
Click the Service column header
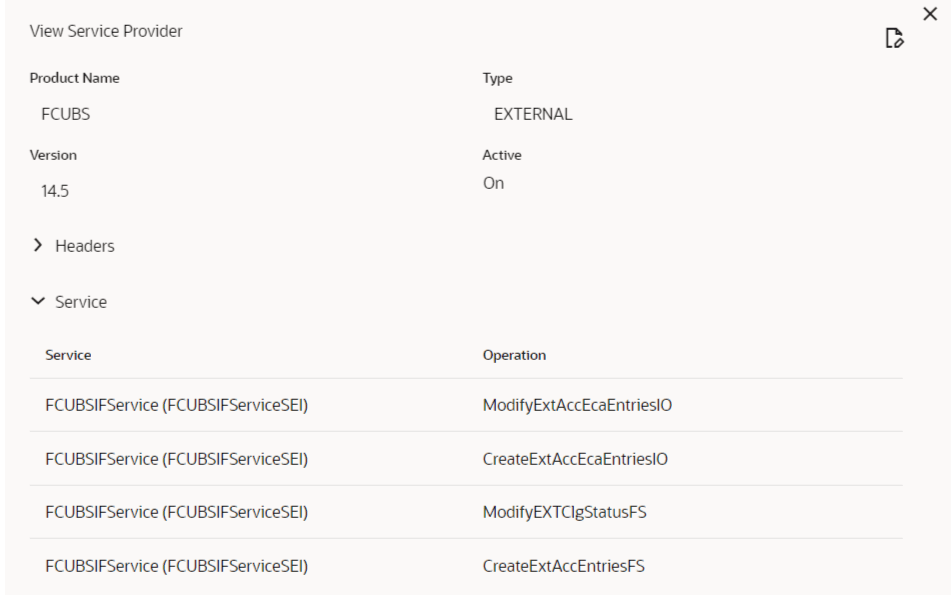click(x=68, y=355)
